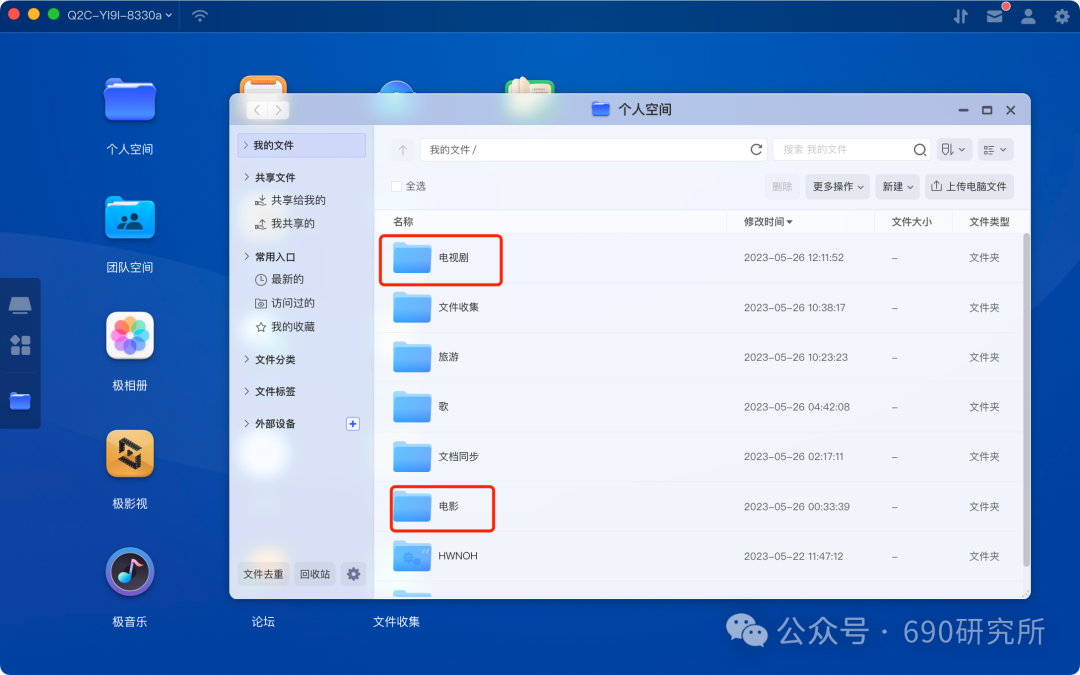Go up one directory level
Image resolution: width=1080 pixels, height=675 pixels.
pyautogui.click(x=403, y=149)
